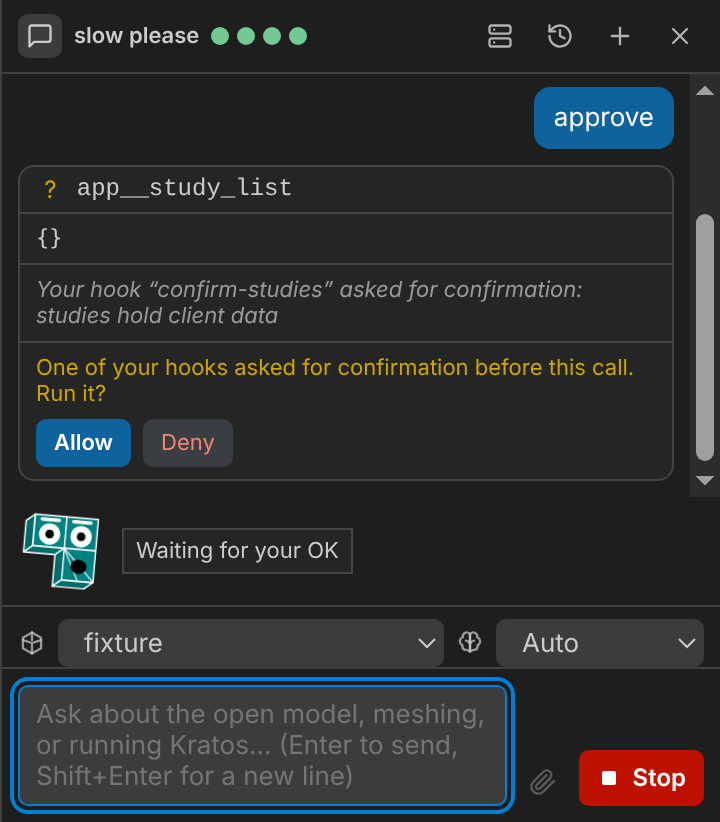The width and height of the screenshot is (720, 822).
Task: Close the chat panel with X
Action: (x=680, y=36)
